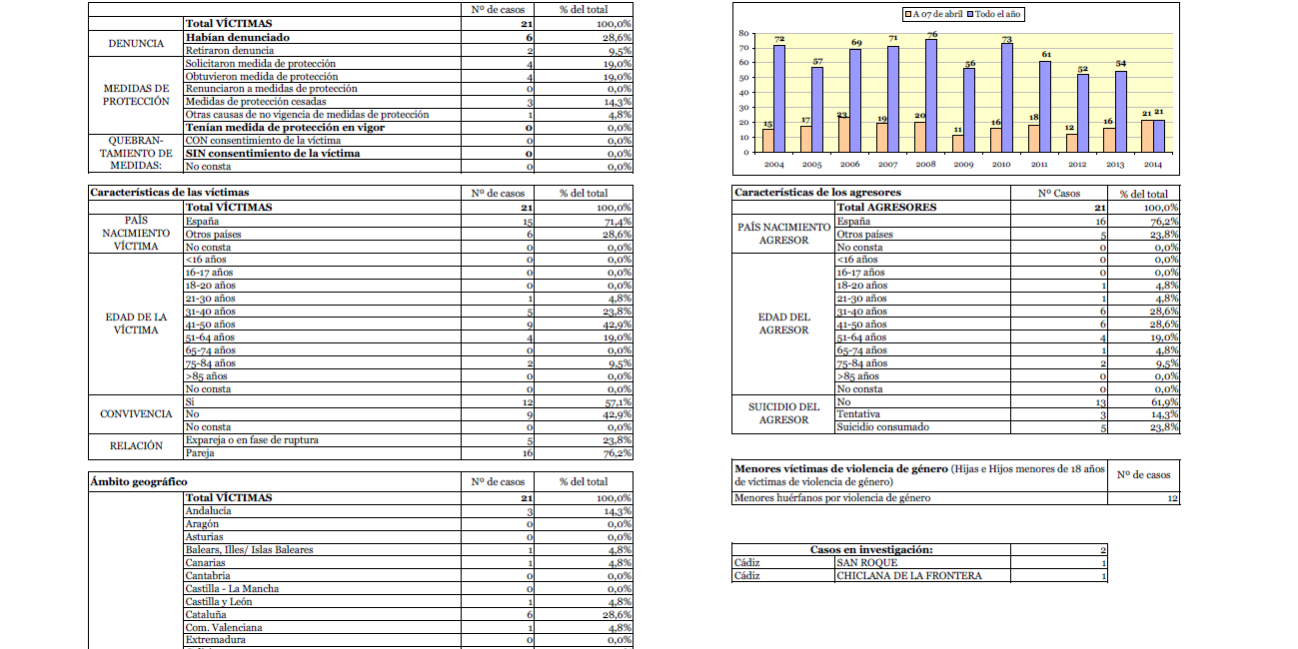Click the 'Ámbito geográfico' heading

139,482
